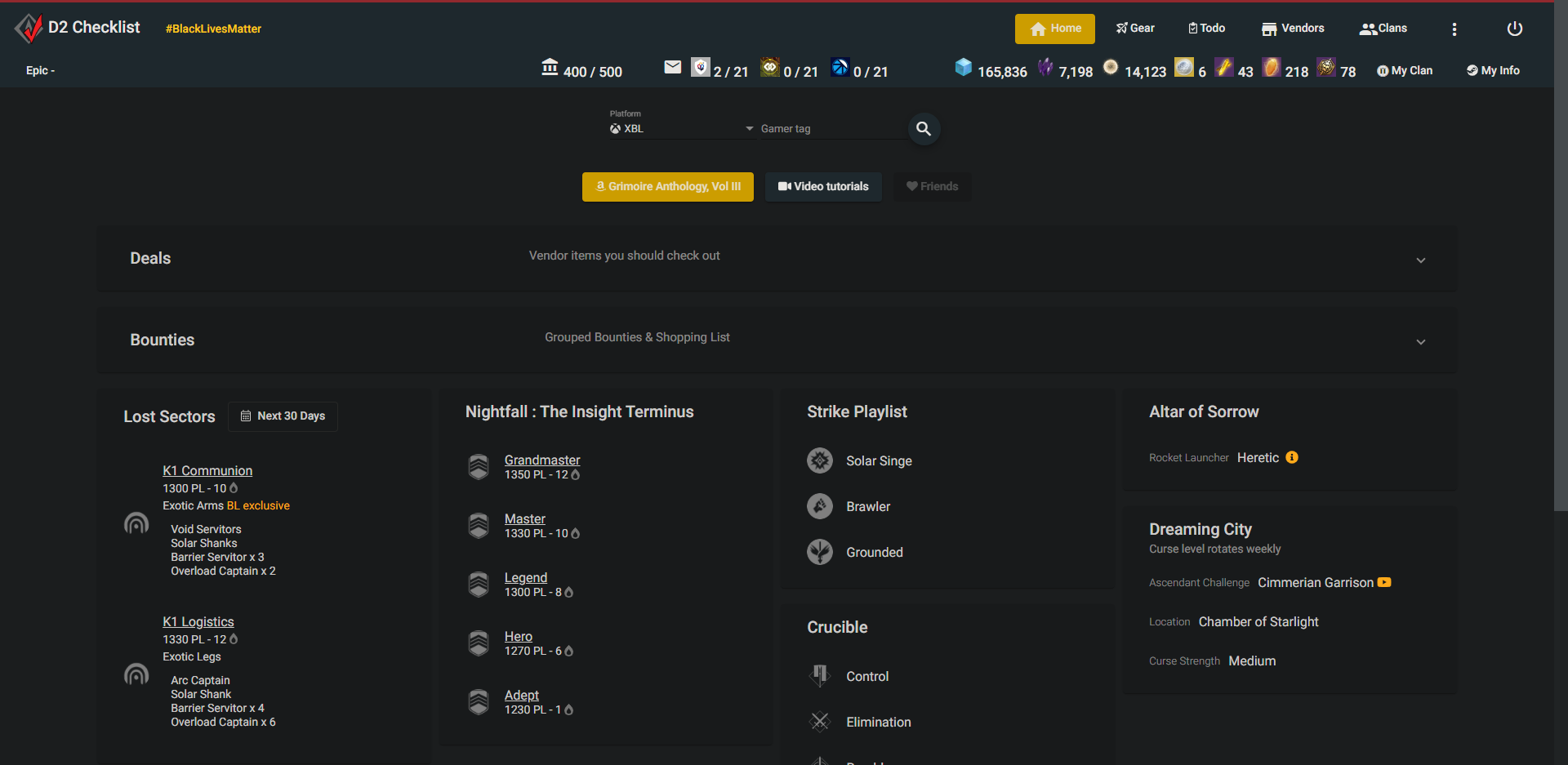
Task: Select the Elimination crucible icon
Action: (x=819, y=722)
